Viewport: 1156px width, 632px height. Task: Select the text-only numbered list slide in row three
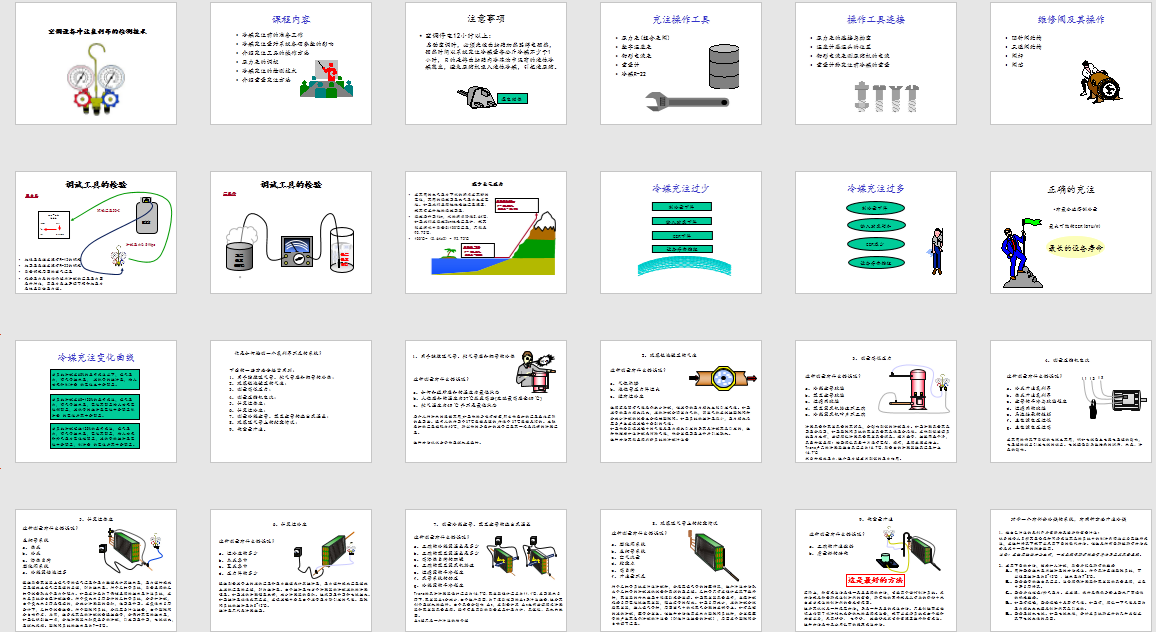[x=290, y=401]
